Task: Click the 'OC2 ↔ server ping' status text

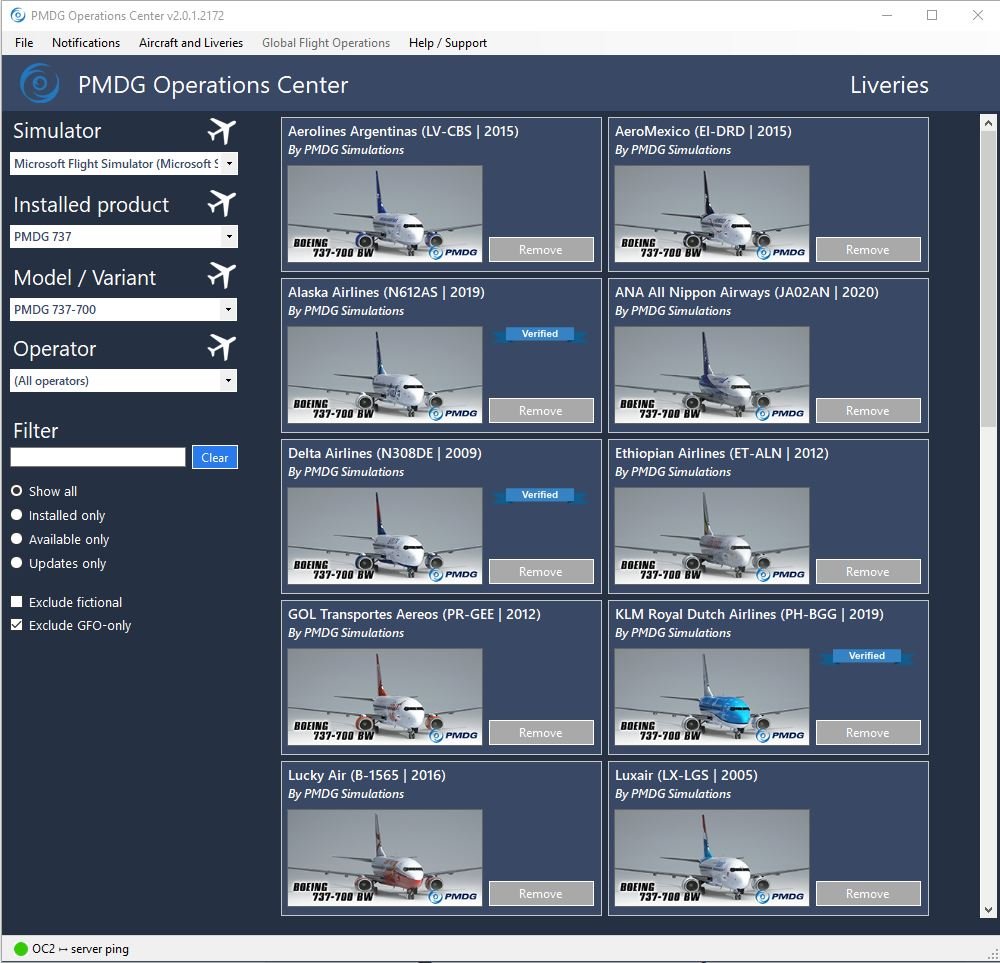Action: tap(80, 949)
